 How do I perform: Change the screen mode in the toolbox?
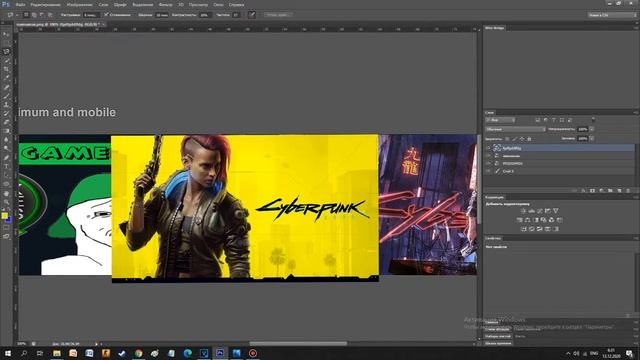(6, 236)
